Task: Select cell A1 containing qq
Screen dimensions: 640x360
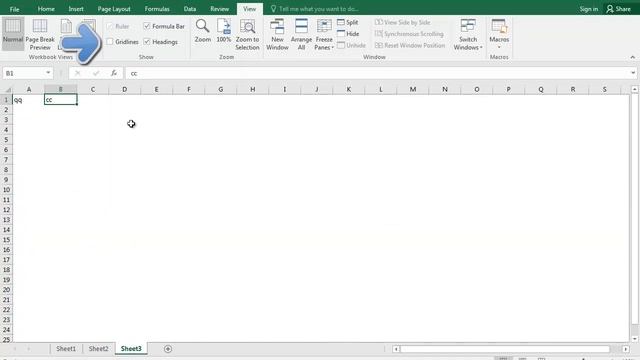Action: point(29,100)
